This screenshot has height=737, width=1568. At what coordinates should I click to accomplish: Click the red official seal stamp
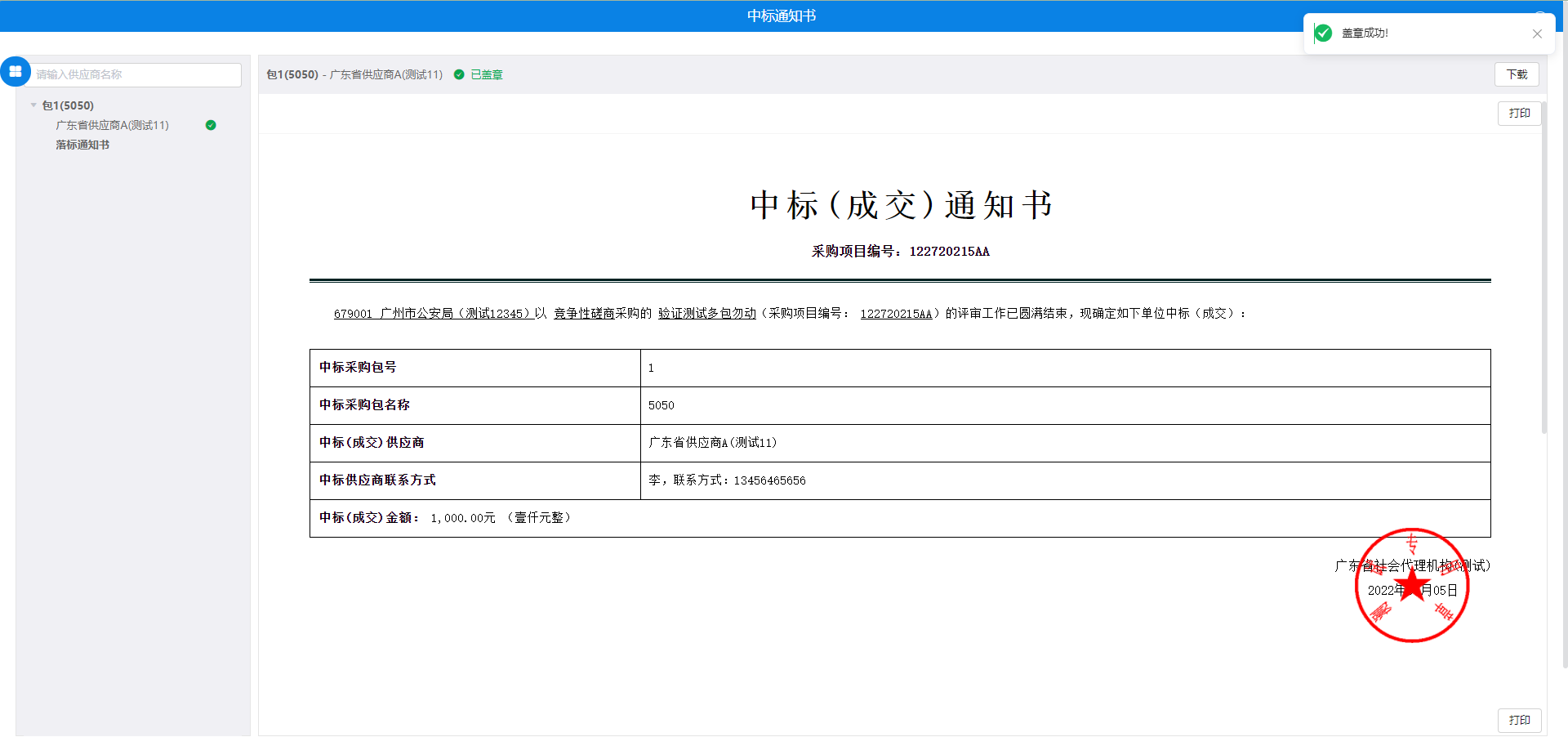(1412, 585)
